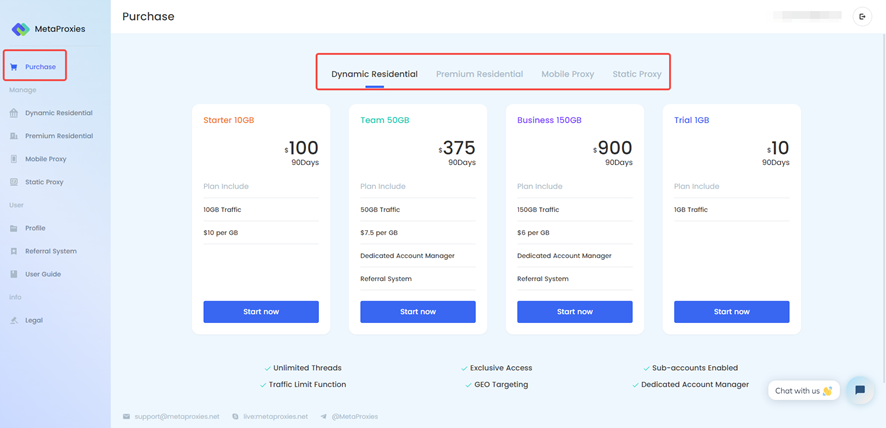The width and height of the screenshot is (886, 428).
Task: Open the chat bubble icon button
Action: tap(860, 390)
